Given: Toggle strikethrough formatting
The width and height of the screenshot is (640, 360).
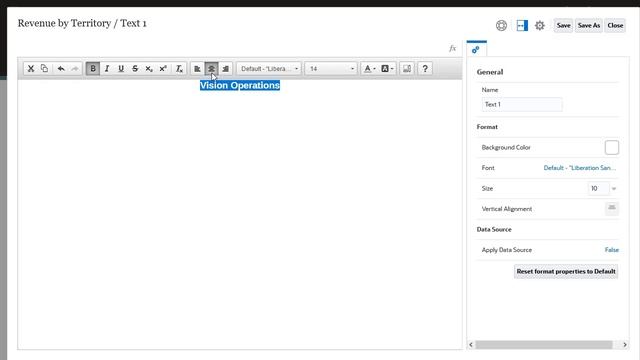Looking at the screenshot, I should 135,69.
